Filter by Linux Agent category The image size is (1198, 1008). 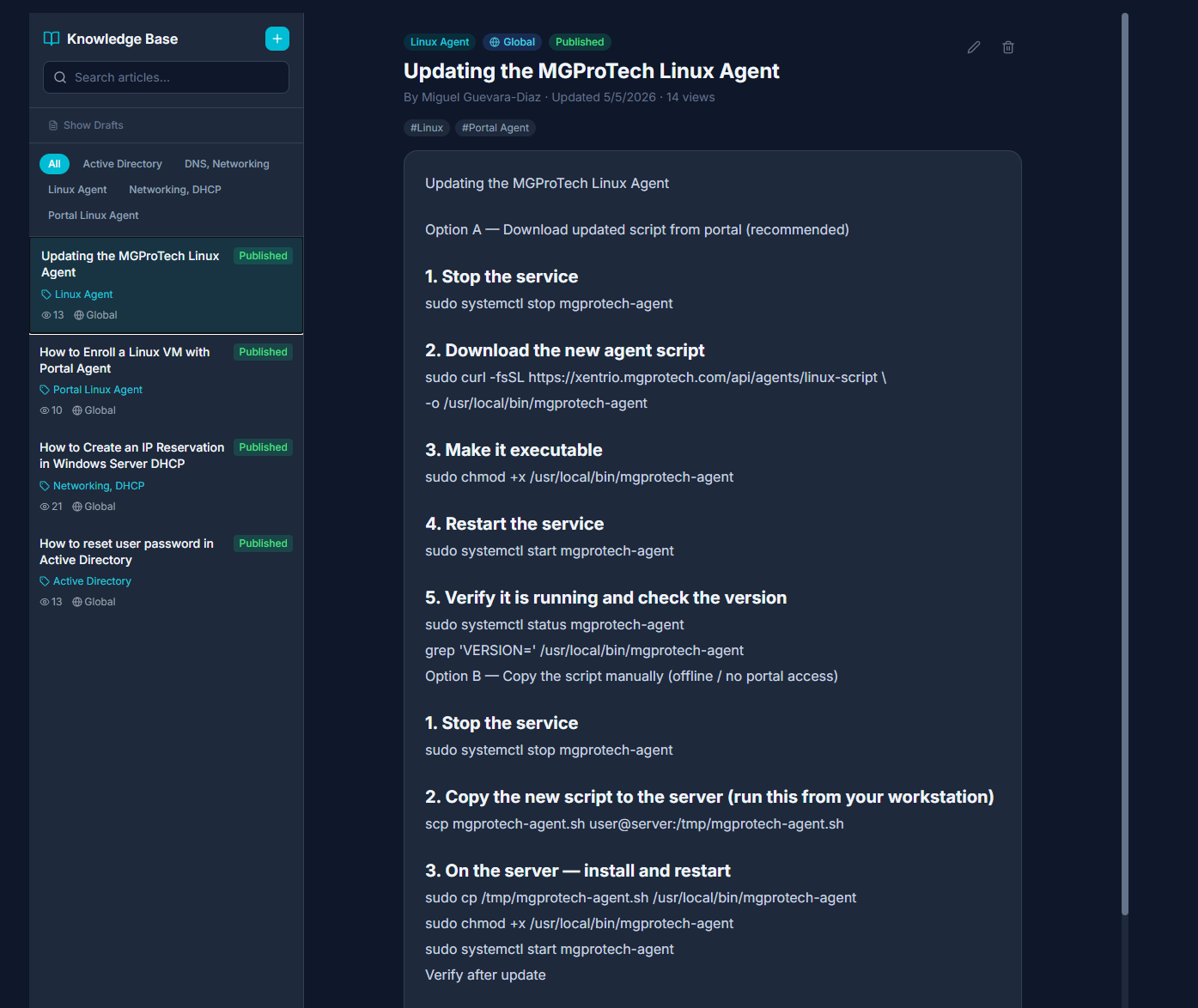(77, 190)
